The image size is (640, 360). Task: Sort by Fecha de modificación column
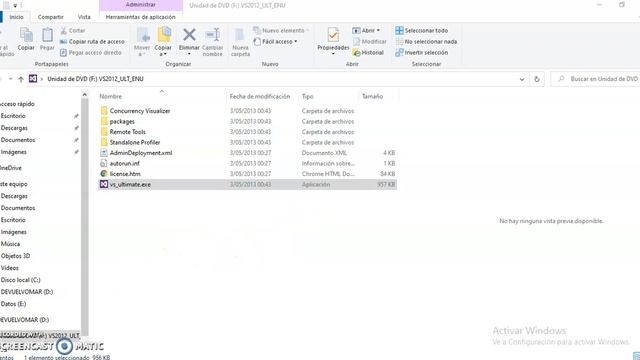260,96
